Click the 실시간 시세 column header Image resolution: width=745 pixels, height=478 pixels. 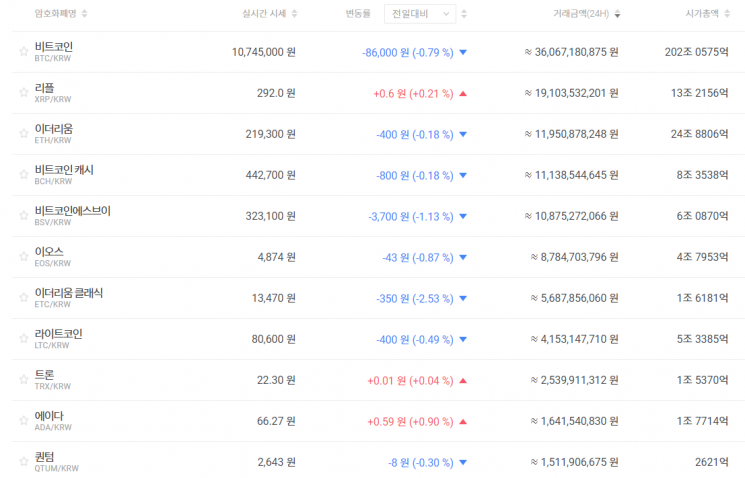coord(264,14)
